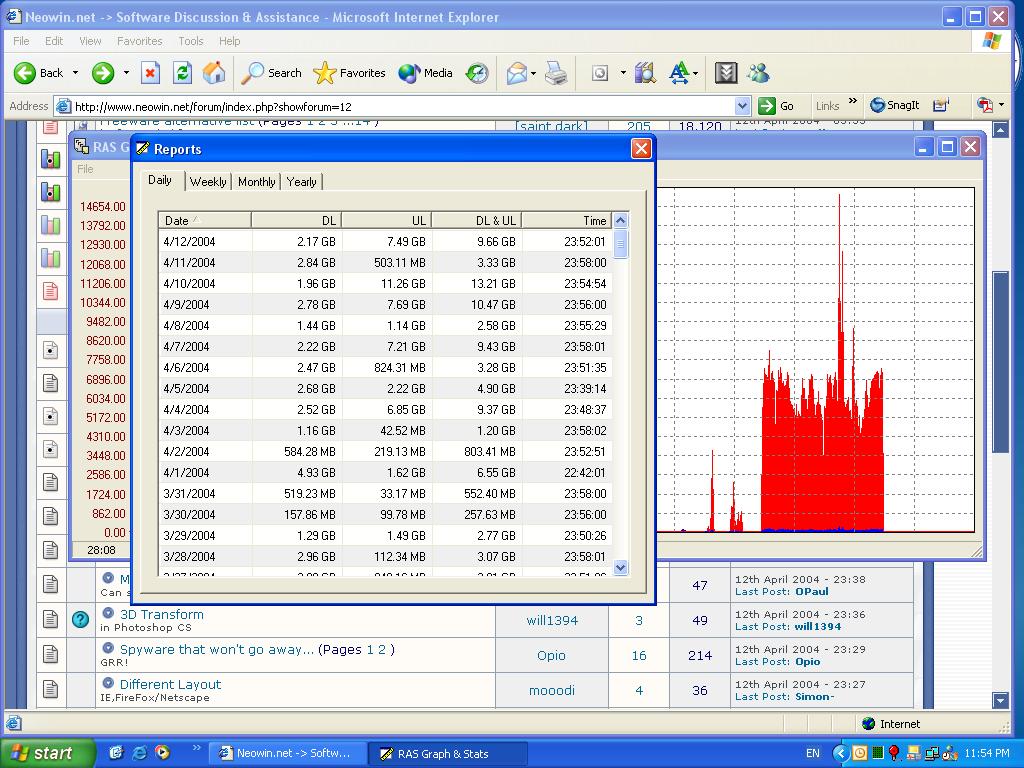Viewport: 1024px width, 768px height.
Task: Click the Stop button in toolbar
Action: tap(150, 73)
